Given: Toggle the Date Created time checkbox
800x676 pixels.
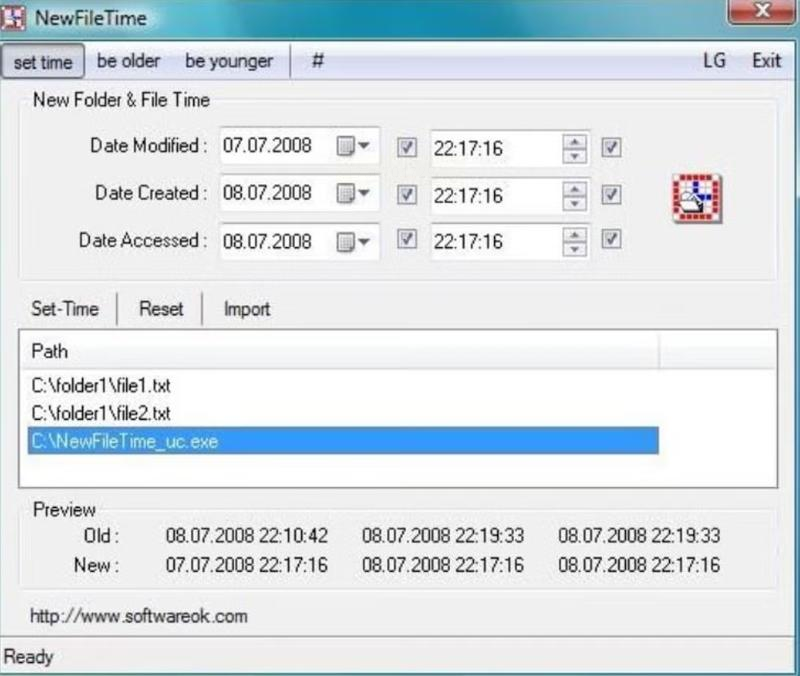Looking at the screenshot, I should click(611, 194).
